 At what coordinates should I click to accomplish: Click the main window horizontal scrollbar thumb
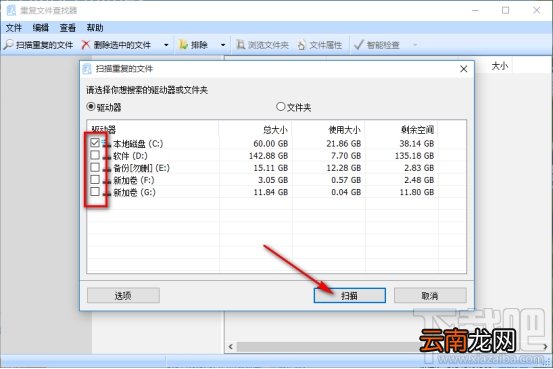[328, 346]
